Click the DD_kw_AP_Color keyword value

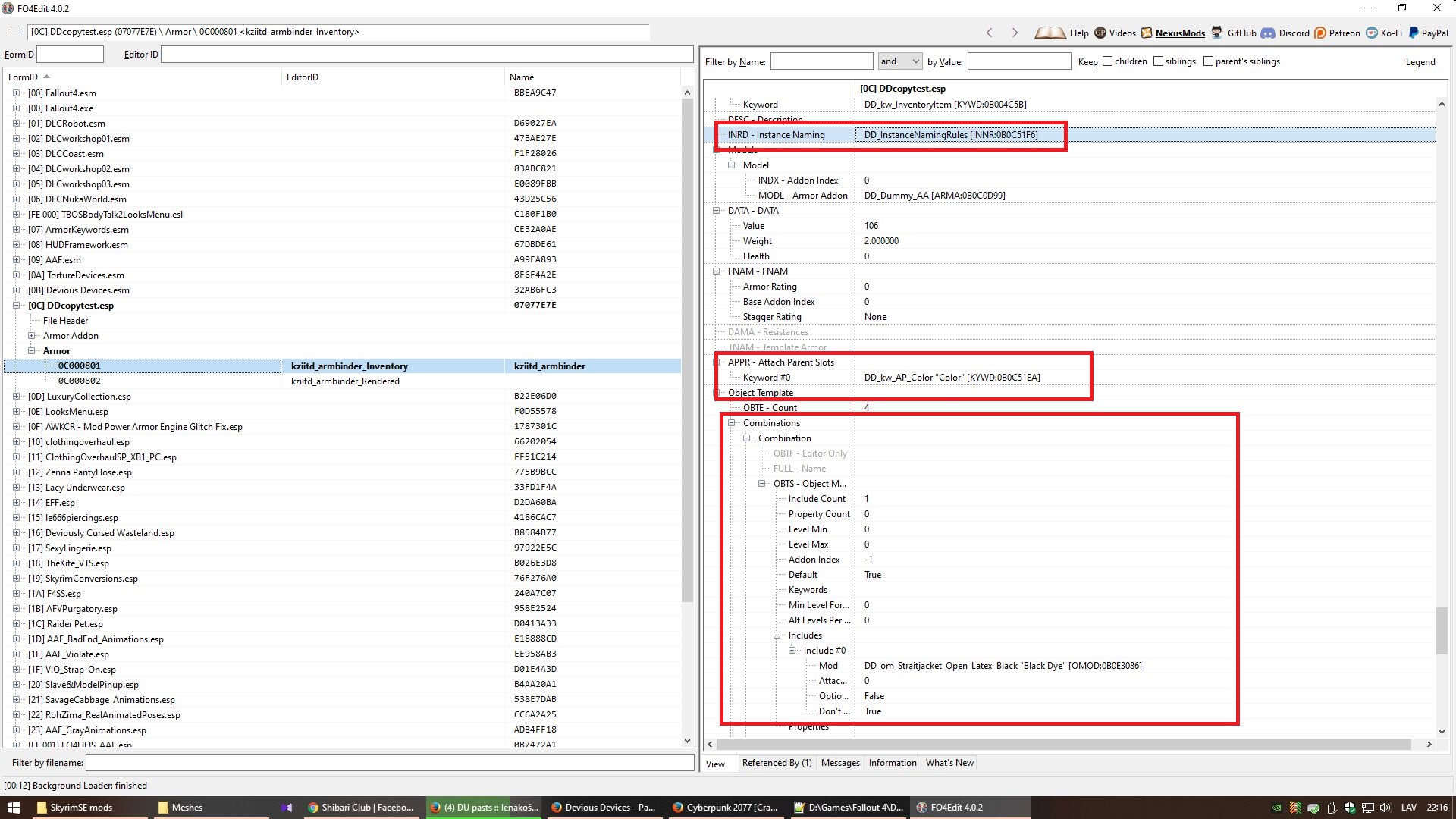point(952,378)
